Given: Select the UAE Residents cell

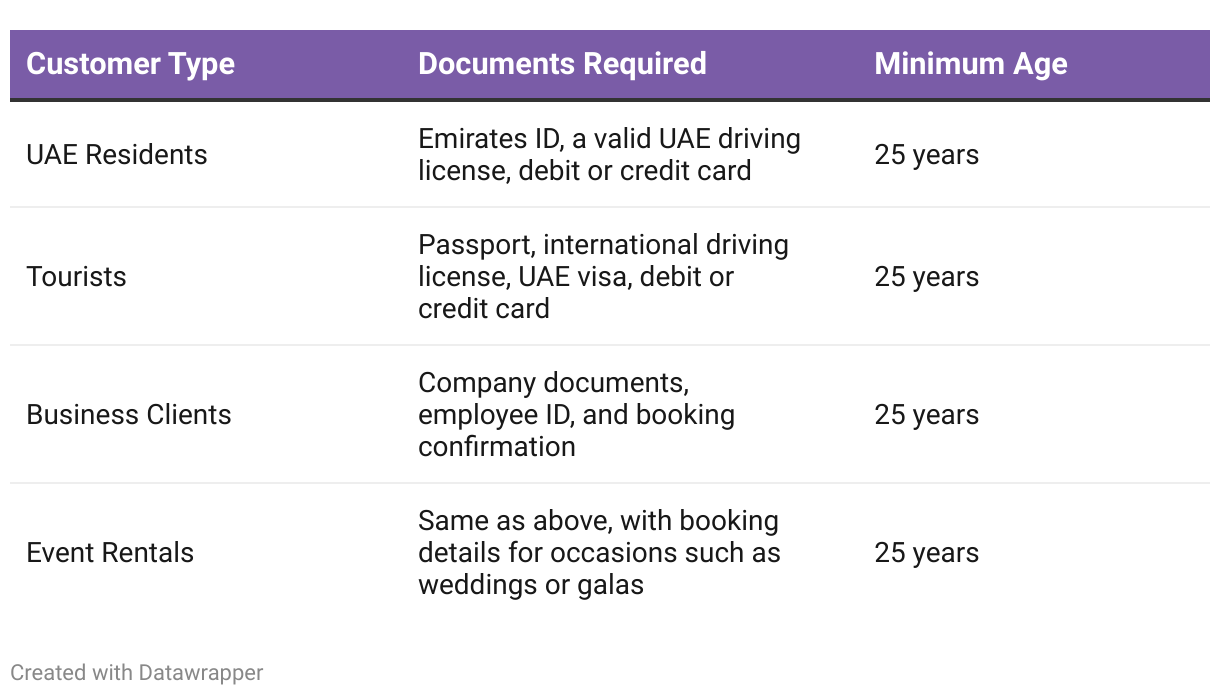Looking at the screenshot, I should (117, 155).
